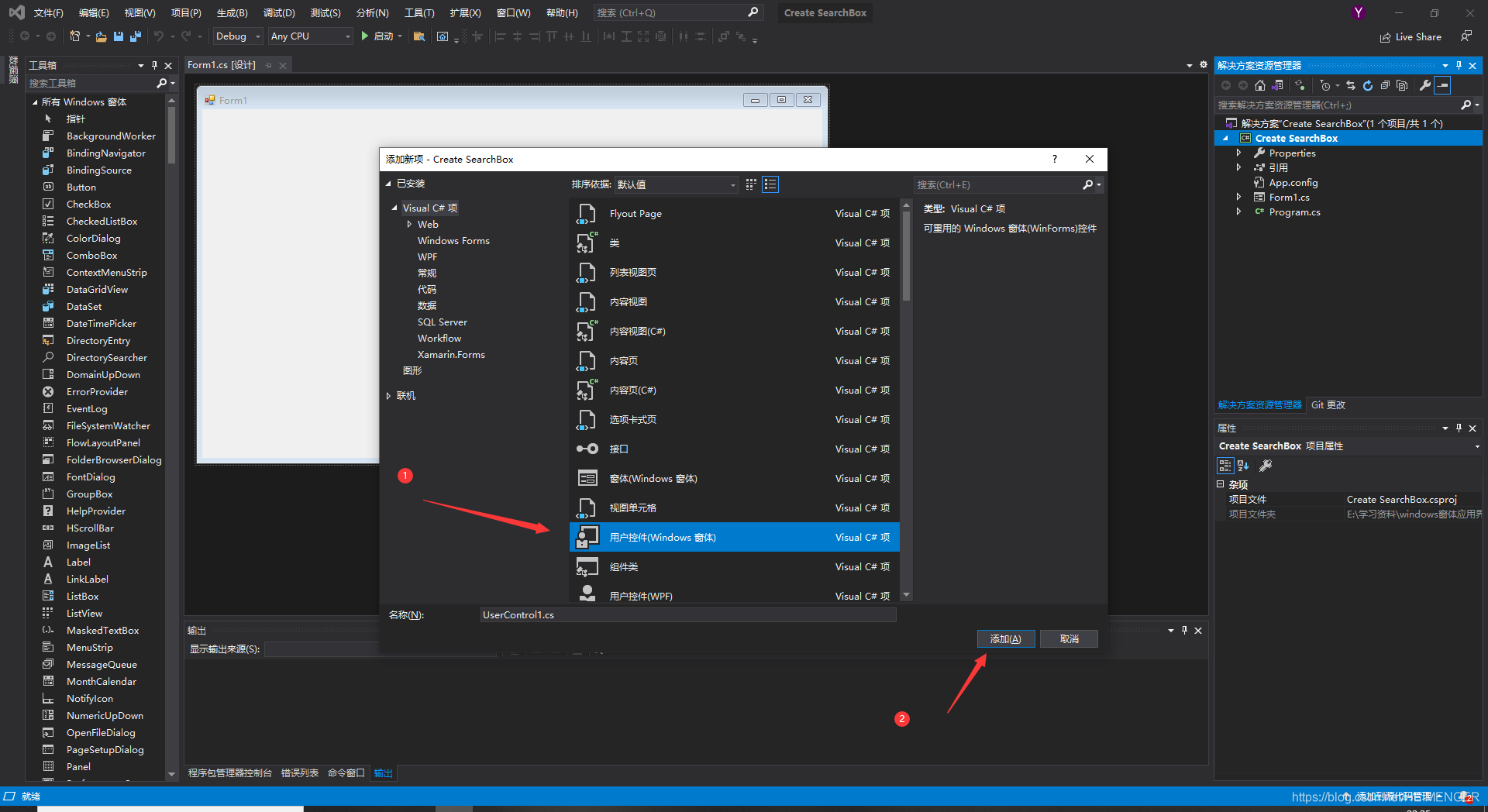Expand the Web node in dialog tree
The width and height of the screenshot is (1488, 812).
tap(409, 224)
